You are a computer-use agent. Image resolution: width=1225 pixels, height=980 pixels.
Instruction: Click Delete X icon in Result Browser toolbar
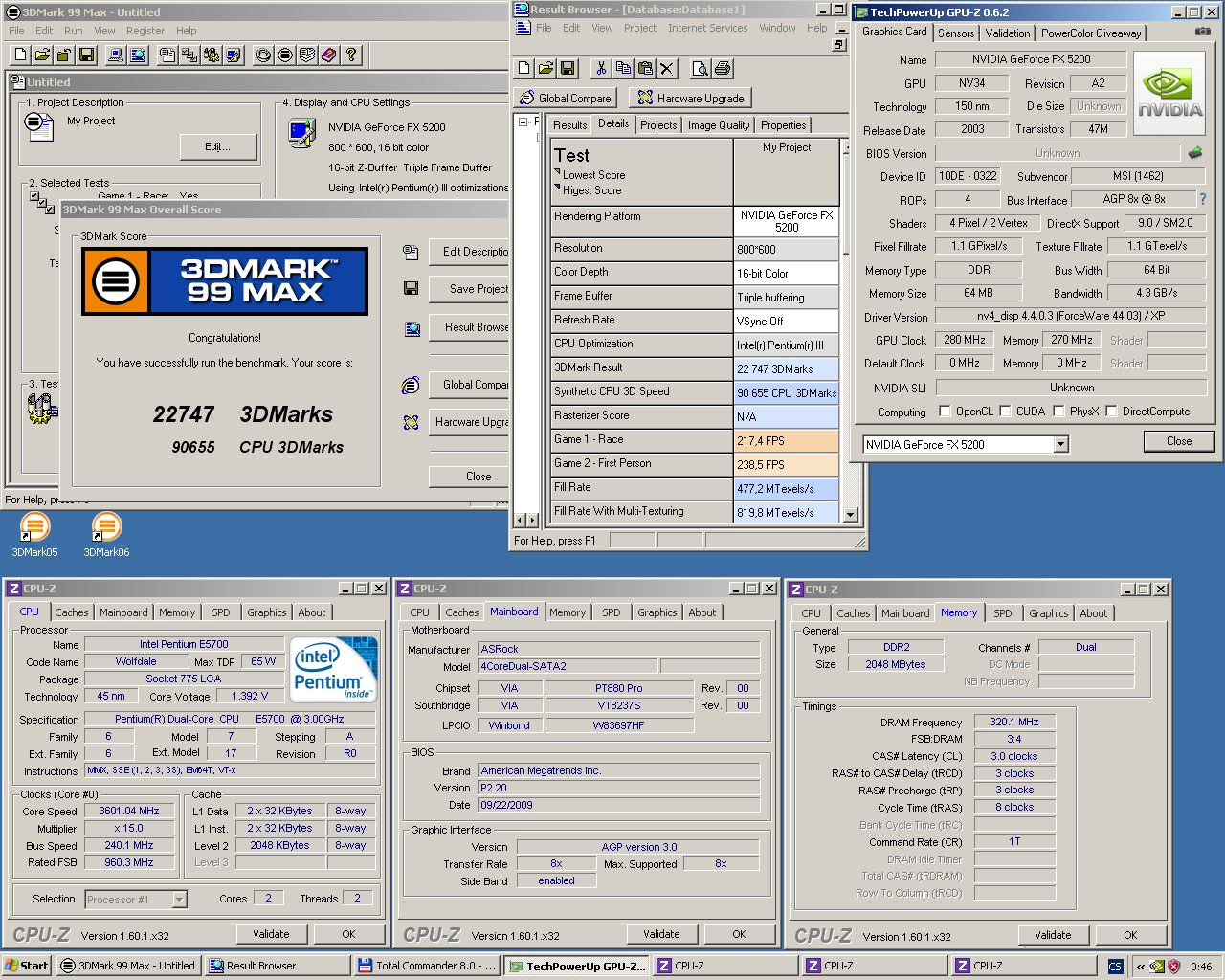pyautogui.click(x=667, y=68)
